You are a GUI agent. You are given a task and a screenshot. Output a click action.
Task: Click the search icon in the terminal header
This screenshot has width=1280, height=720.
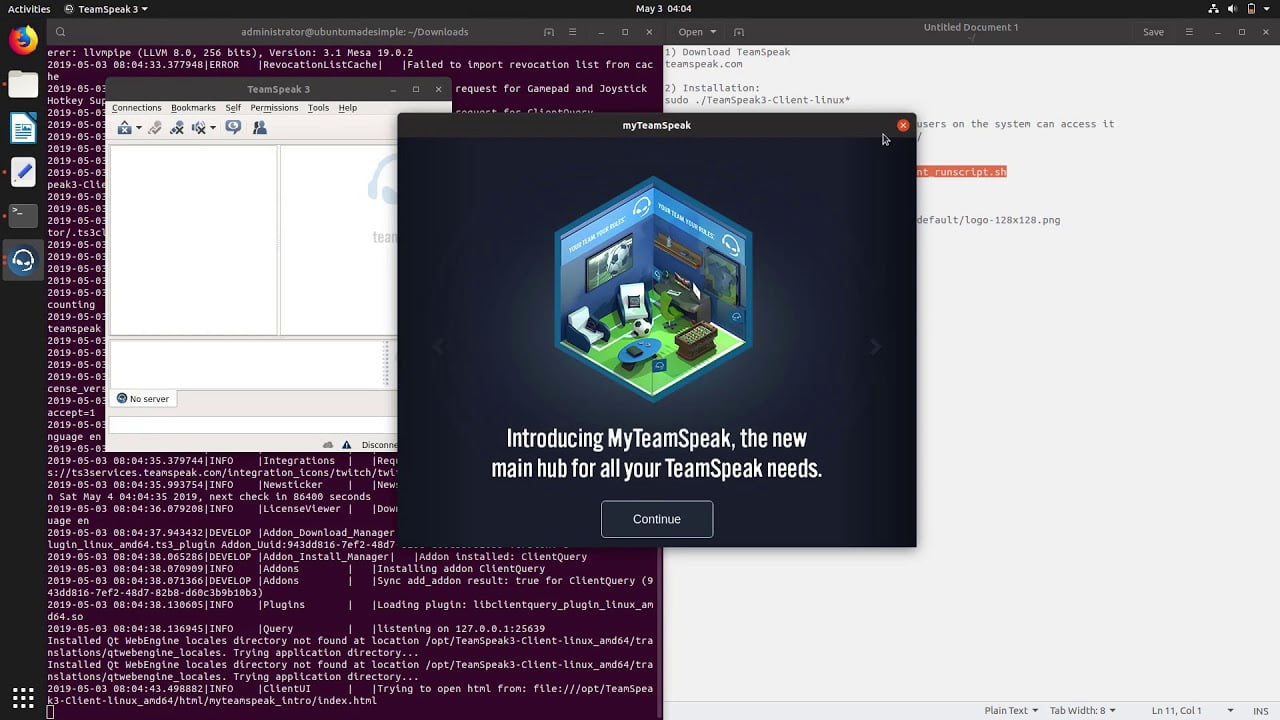pos(60,31)
